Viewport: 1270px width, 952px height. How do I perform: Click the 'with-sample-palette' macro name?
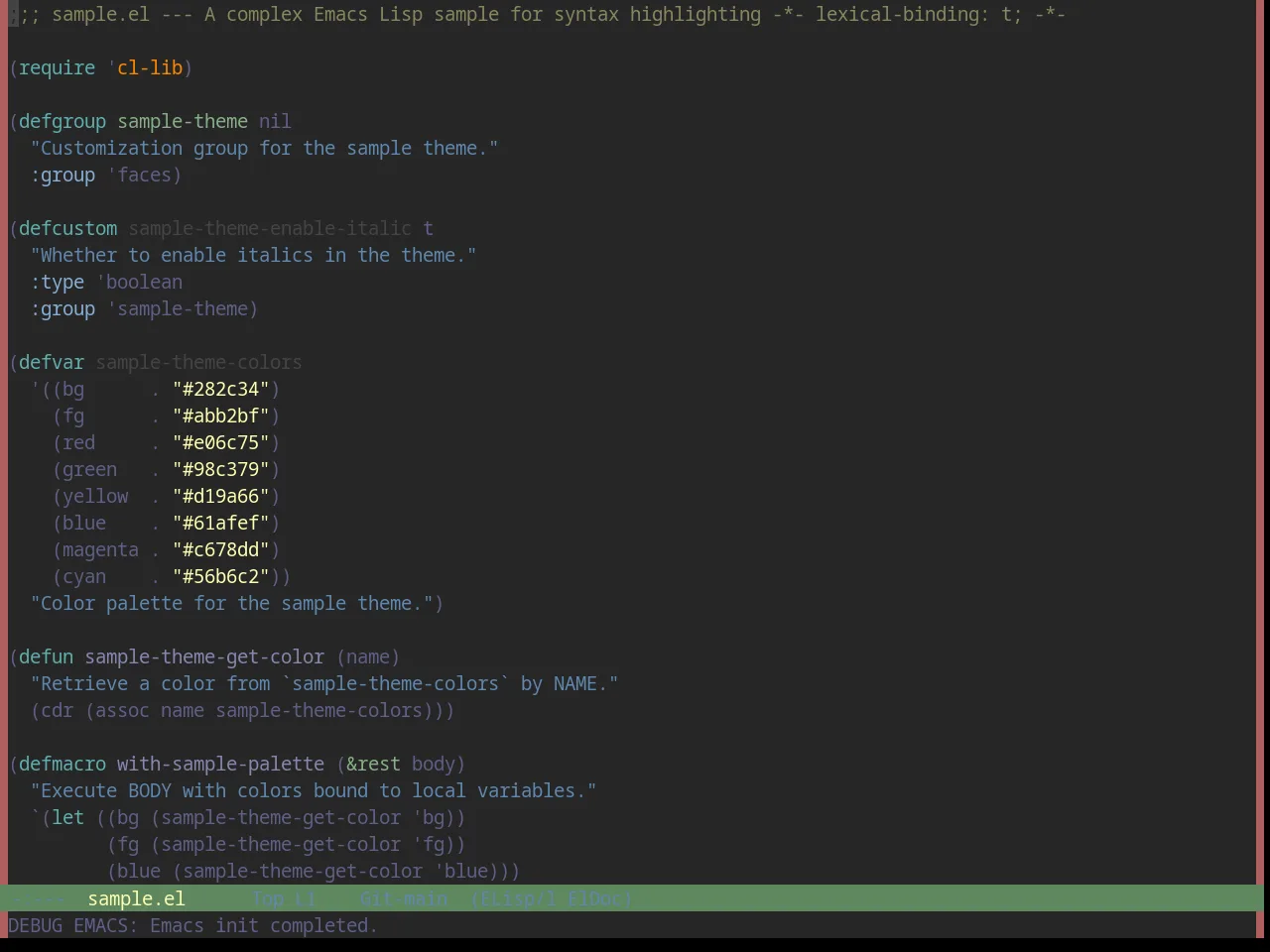coord(220,764)
